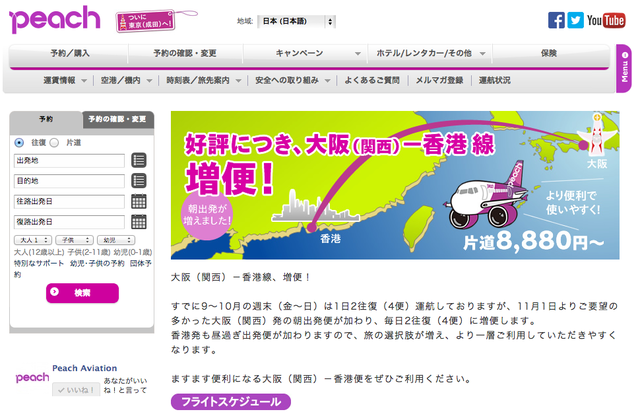Viewport: 640px width, 420px height.
Task: Expand the キャンペーン menu dropdown
Action: click(358, 53)
